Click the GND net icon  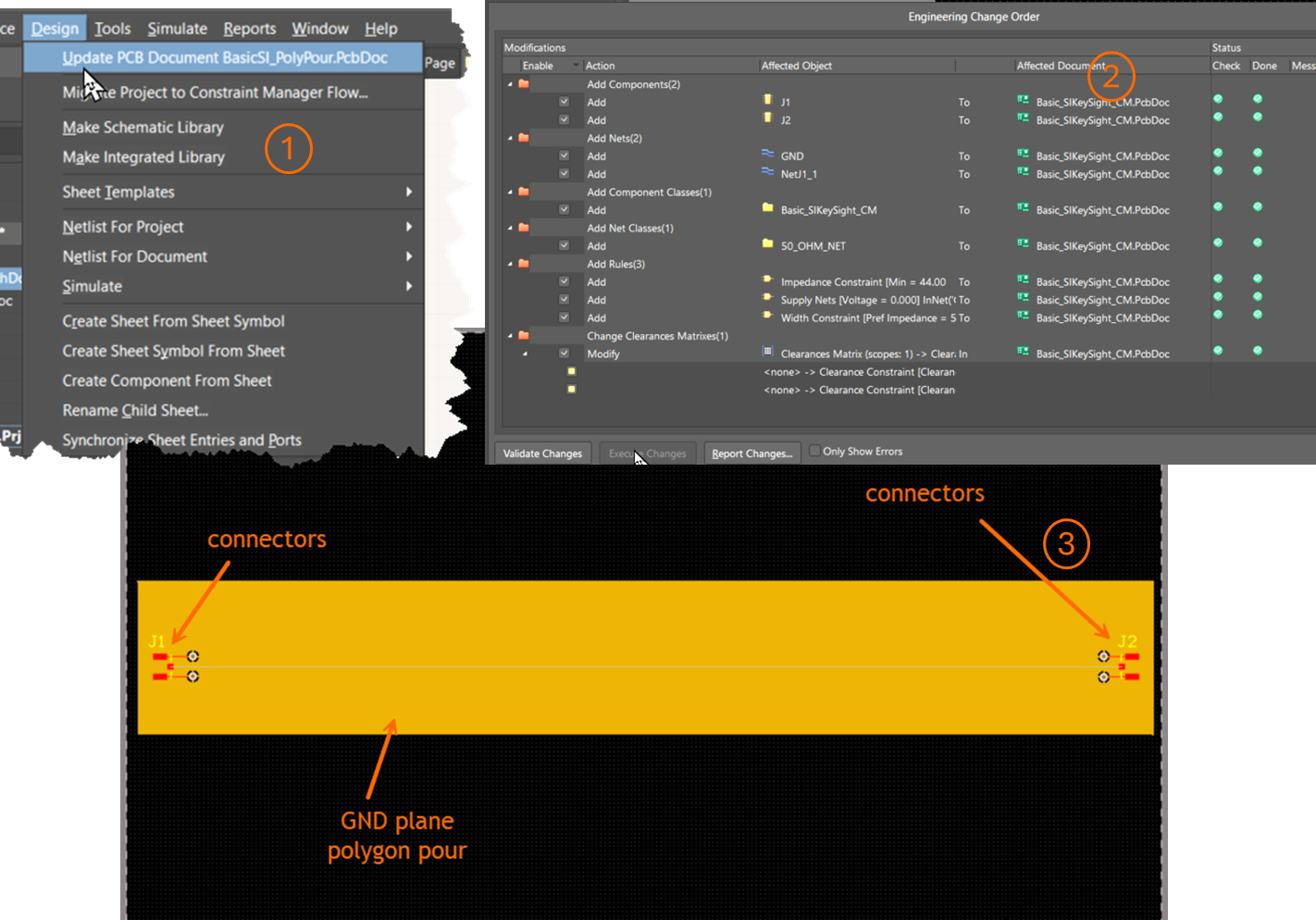coord(767,154)
